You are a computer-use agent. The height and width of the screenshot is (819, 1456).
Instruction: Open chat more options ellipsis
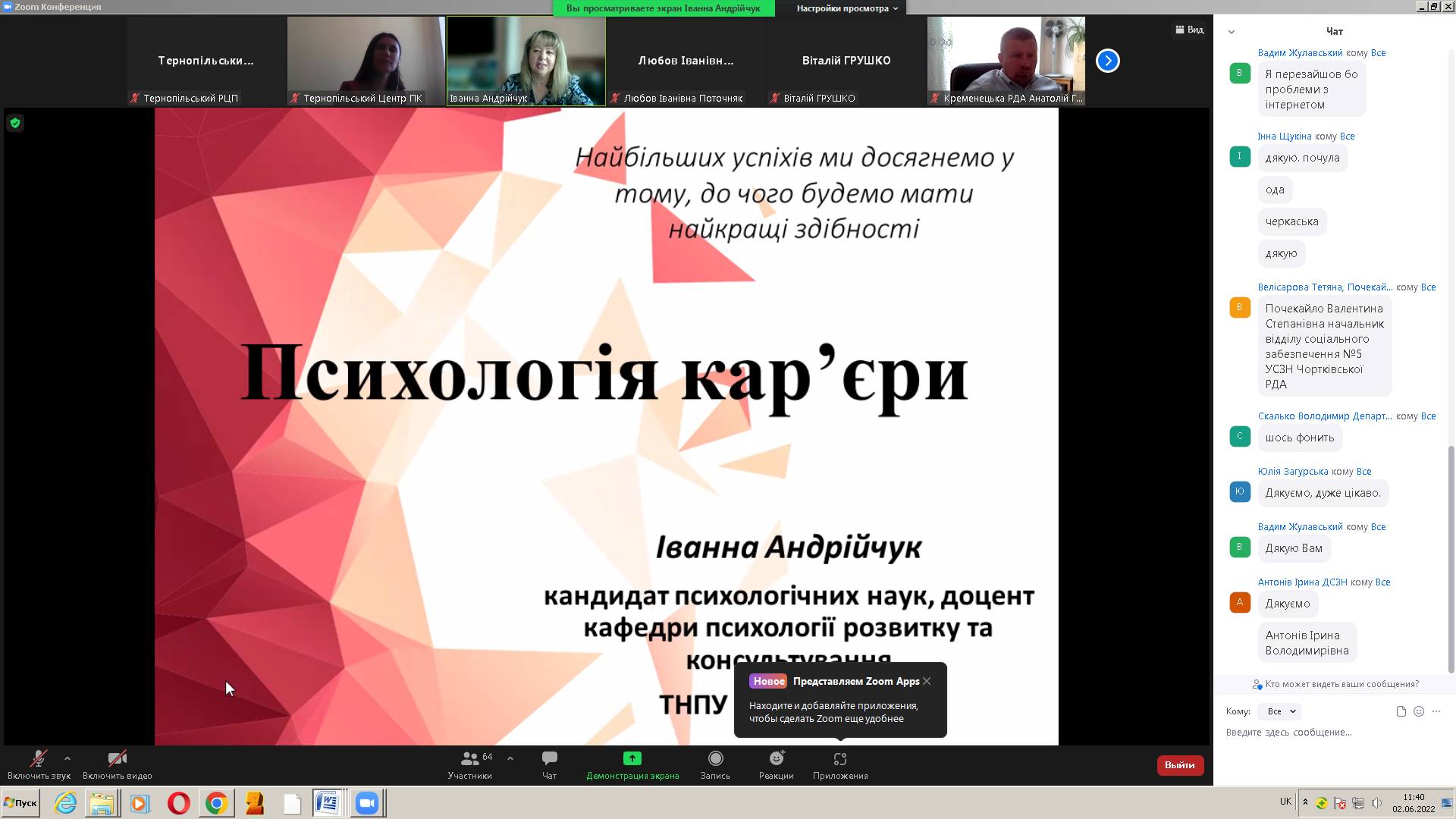point(1436,711)
